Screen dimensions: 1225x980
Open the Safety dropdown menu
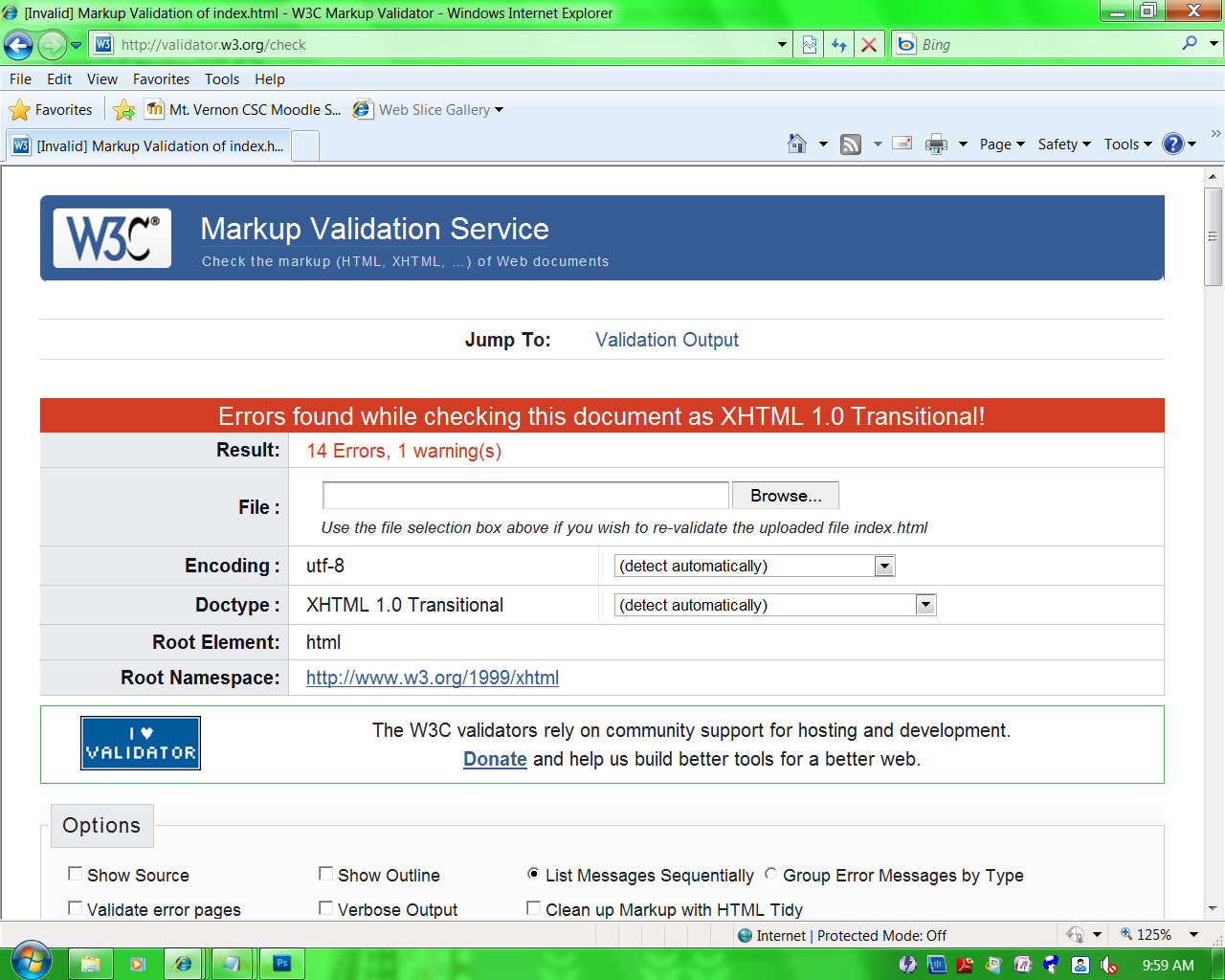1063,145
